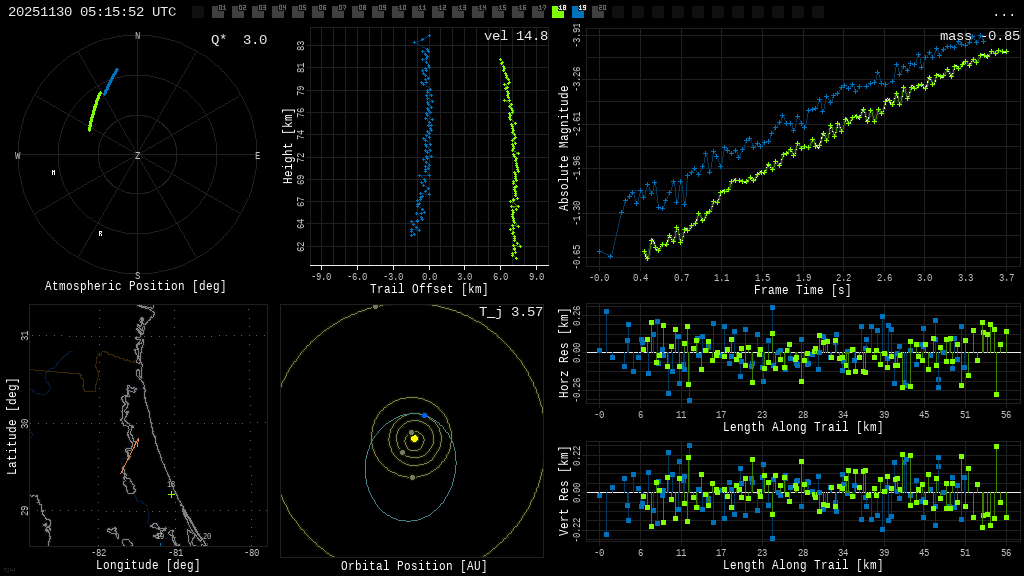Image resolution: width=1024 pixels, height=576 pixels.
Task: Open the three-dot menu at top right
Action: 1003,13
